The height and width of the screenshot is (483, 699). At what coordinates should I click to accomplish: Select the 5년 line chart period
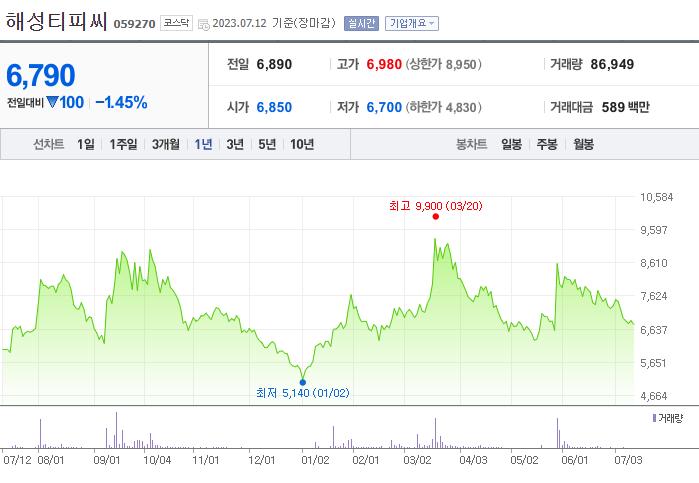[x=267, y=144]
